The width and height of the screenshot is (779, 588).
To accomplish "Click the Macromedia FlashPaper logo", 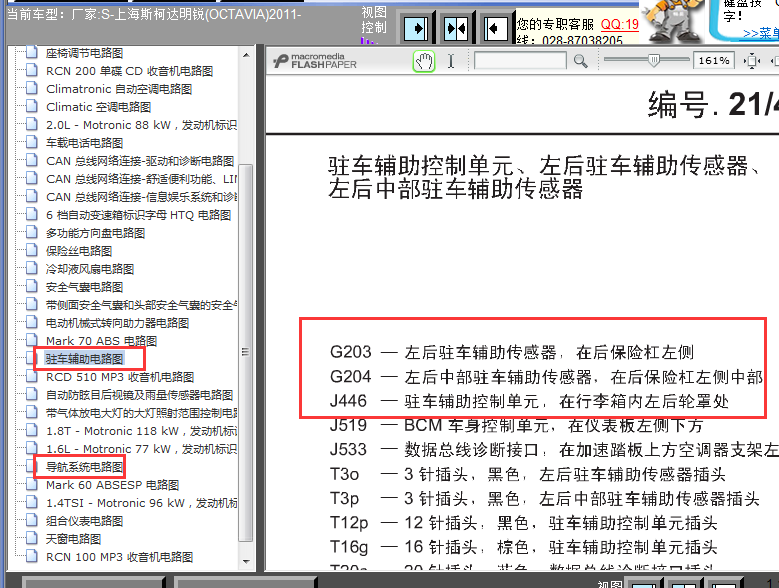I will click(315, 61).
